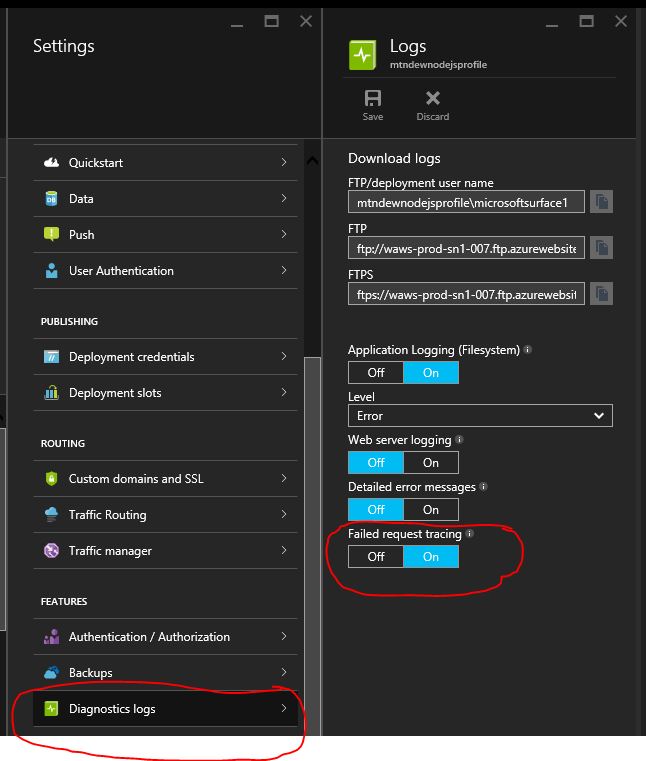This screenshot has width=646, height=761.
Task: Expand User Authentication with its chevron
Action: (x=284, y=270)
